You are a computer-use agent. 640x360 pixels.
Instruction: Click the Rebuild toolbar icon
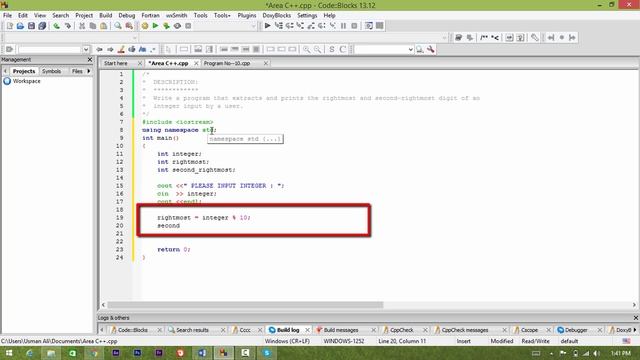coord(177,26)
